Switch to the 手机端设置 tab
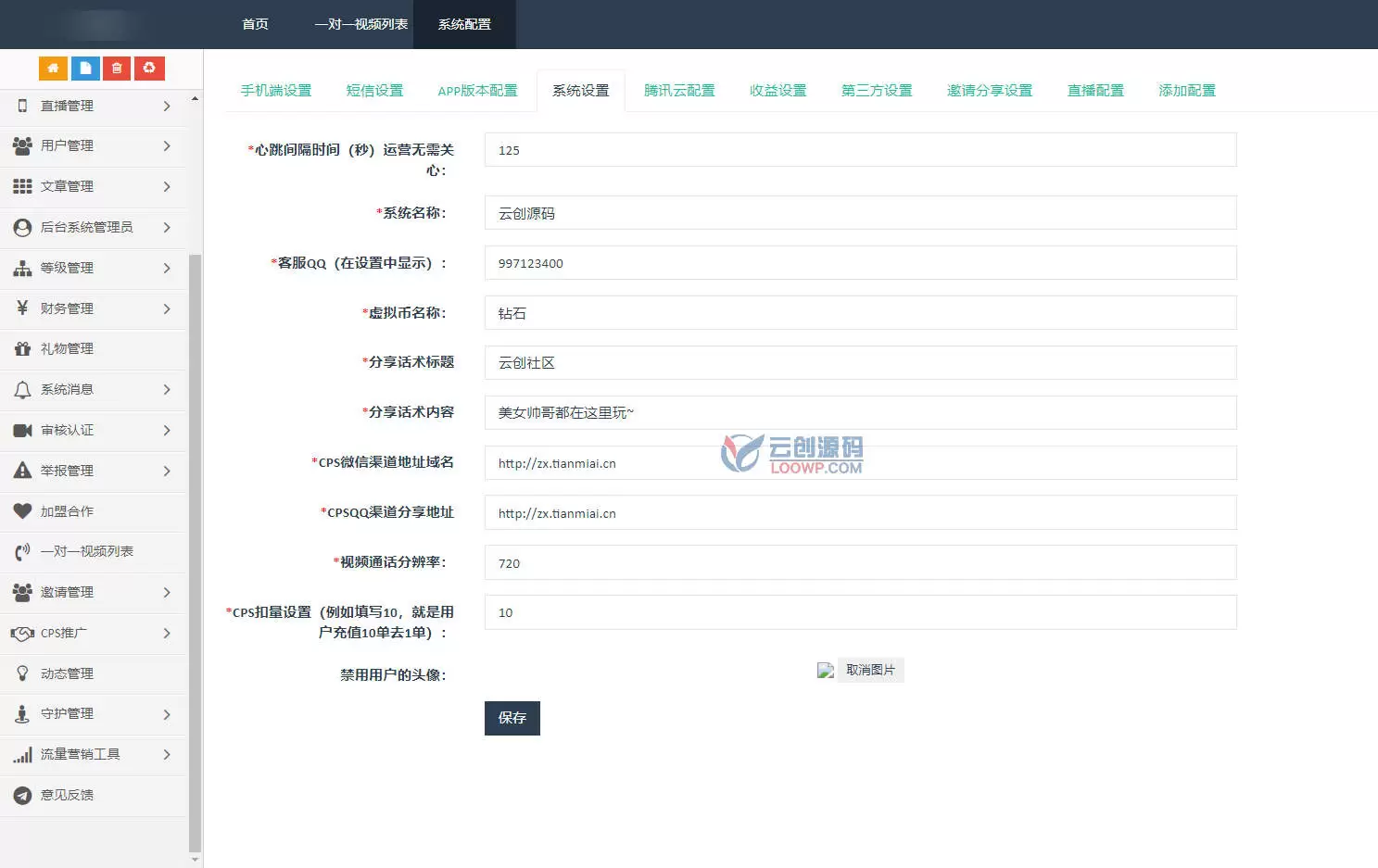The height and width of the screenshot is (868, 1378). click(276, 90)
